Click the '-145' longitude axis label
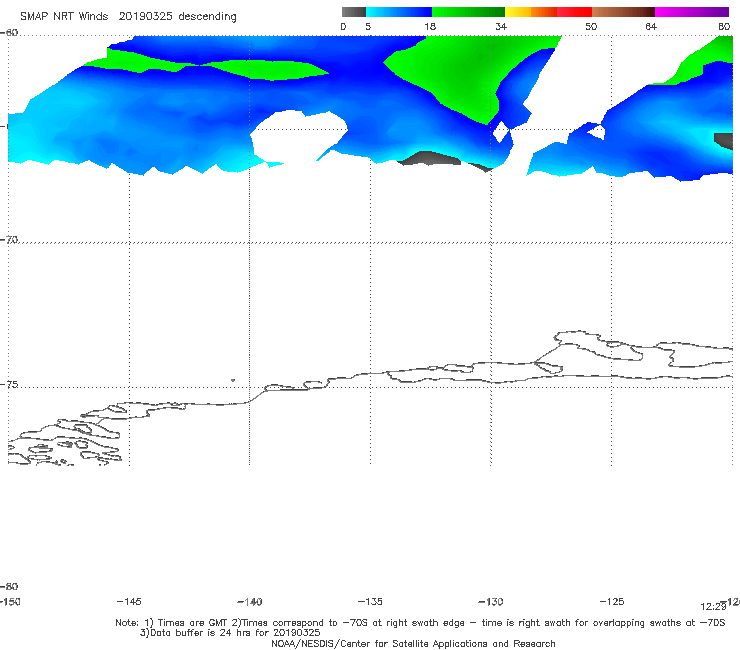Image resolution: width=740 pixels, height=650 pixels. (129, 602)
